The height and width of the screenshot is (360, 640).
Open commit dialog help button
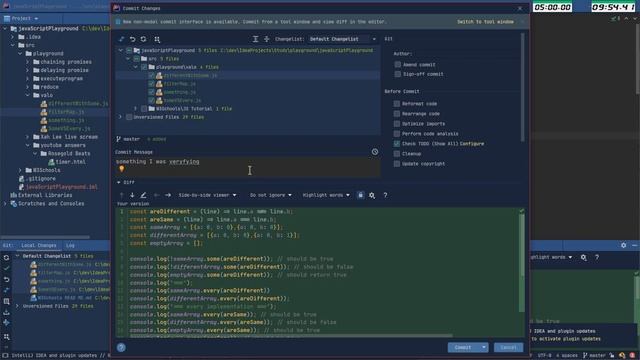click(121, 347)
